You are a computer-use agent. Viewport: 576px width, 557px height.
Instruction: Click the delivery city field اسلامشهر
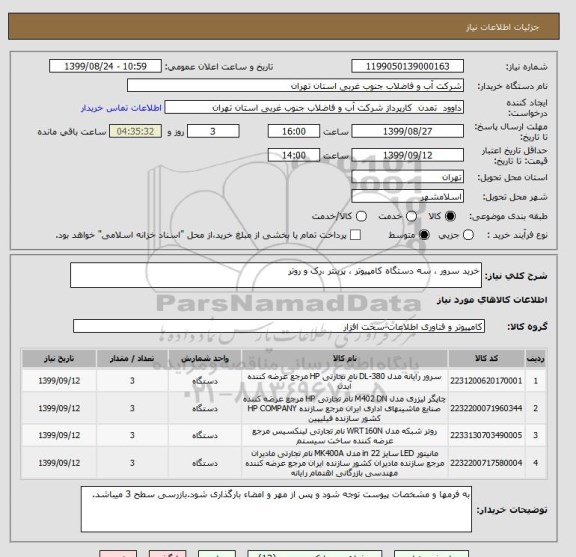(x=407, y=197)
